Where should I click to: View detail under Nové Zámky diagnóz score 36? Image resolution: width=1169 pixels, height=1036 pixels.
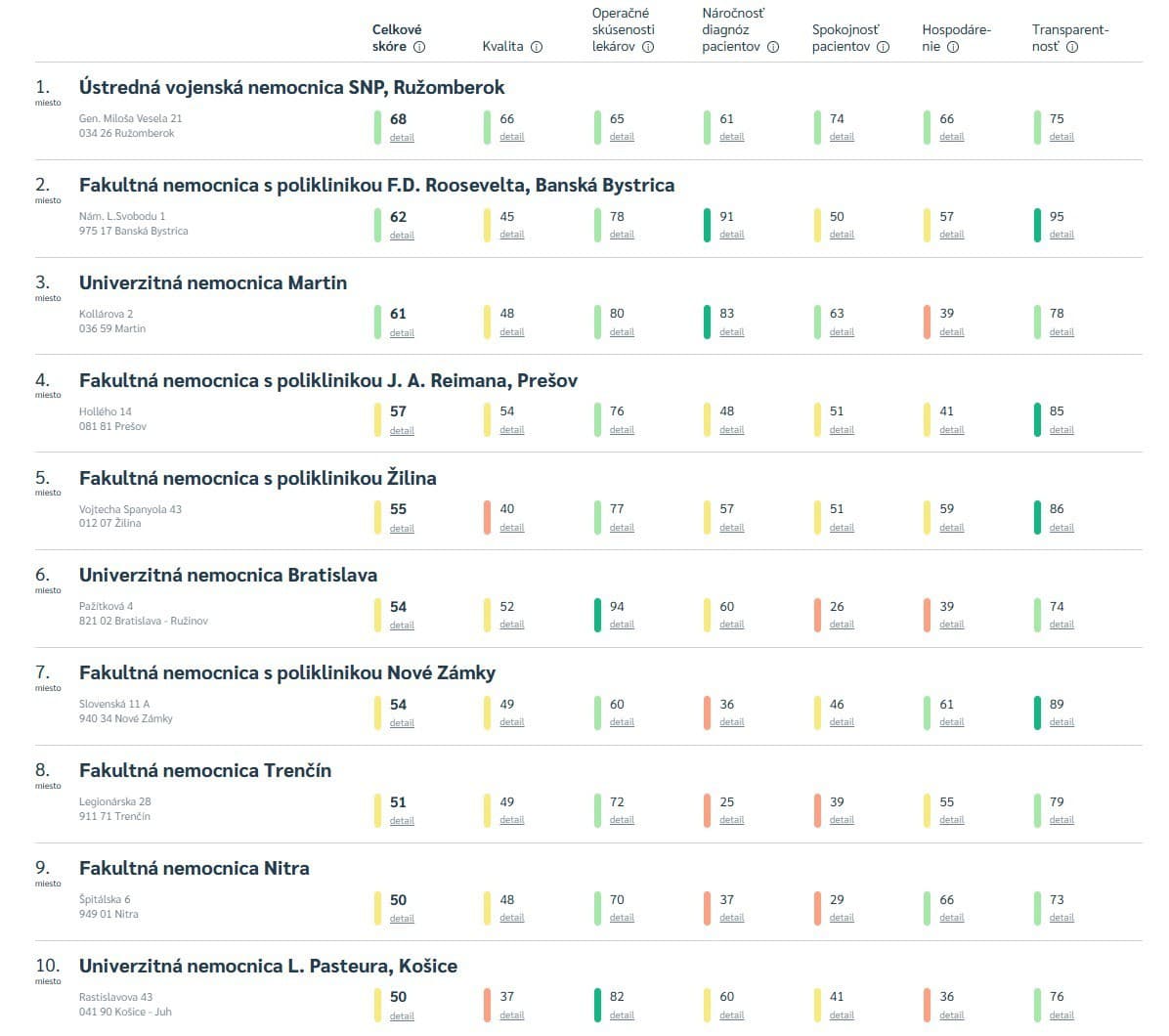pyautogui.click(x=731, y=722)
